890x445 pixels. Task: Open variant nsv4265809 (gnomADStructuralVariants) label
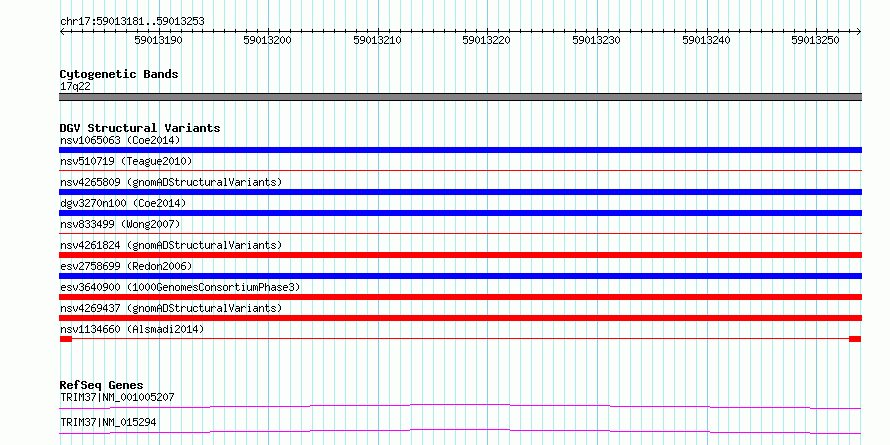point(171,182)
